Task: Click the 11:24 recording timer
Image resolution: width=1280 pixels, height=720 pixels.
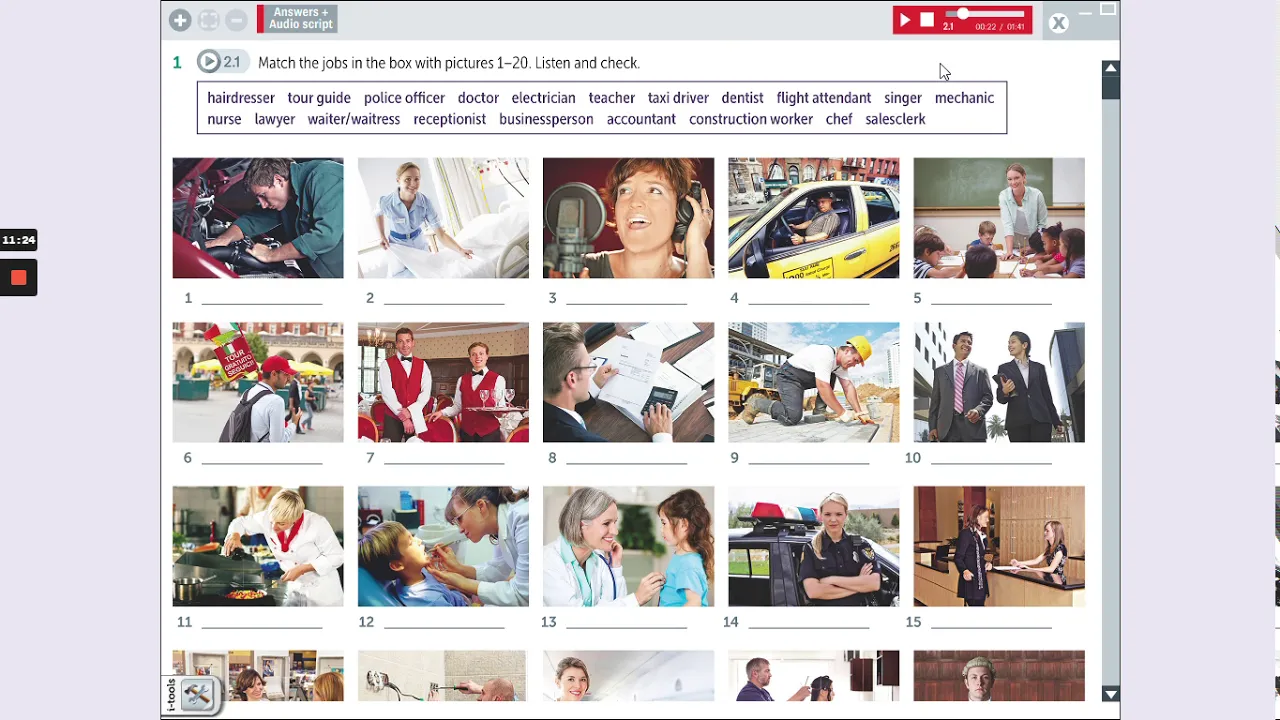Action: [18, 240]
